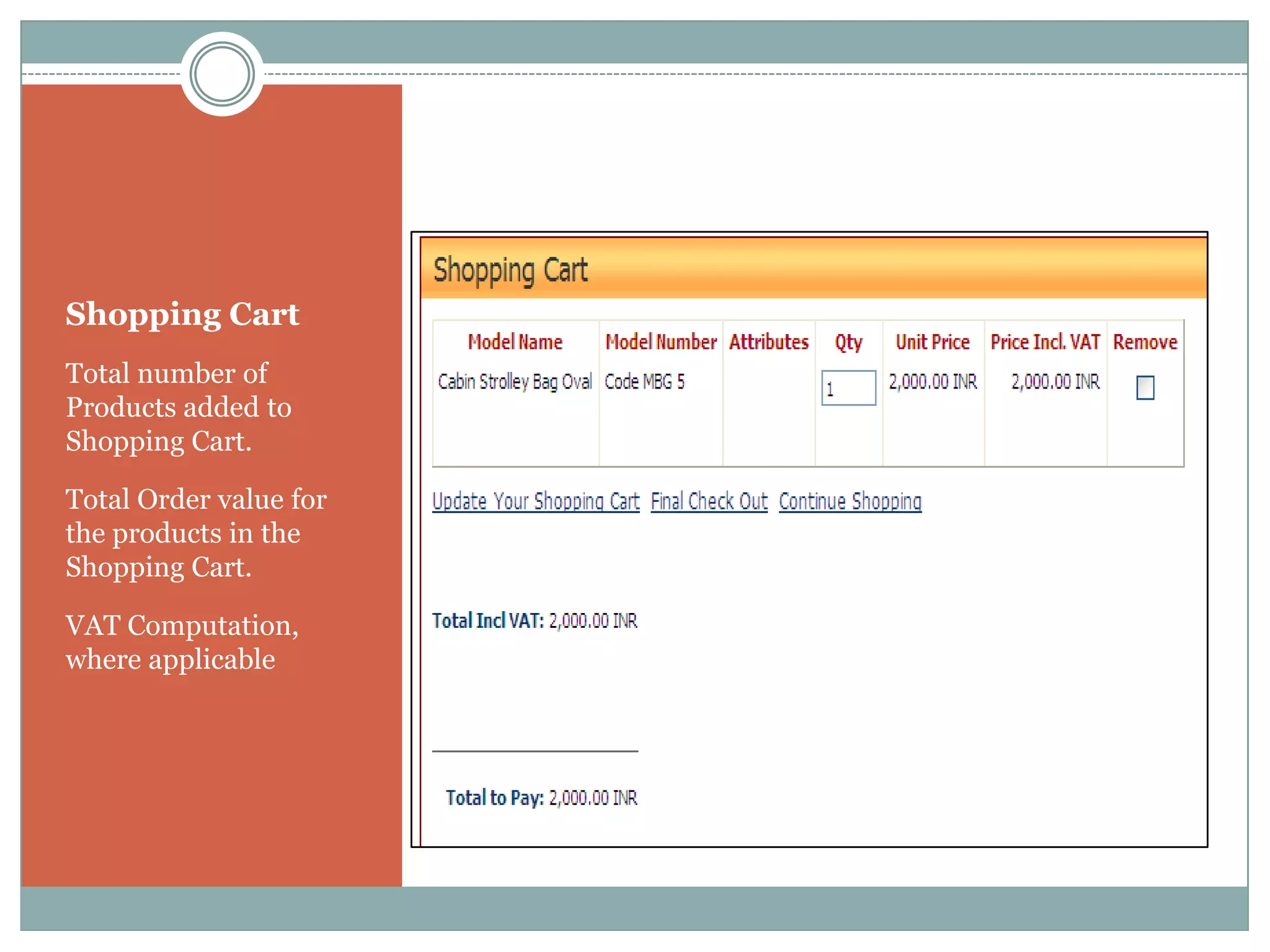Click the Continue Shopping link
Viewport: 1270px width, 952px height.
(x=850, y=501)
